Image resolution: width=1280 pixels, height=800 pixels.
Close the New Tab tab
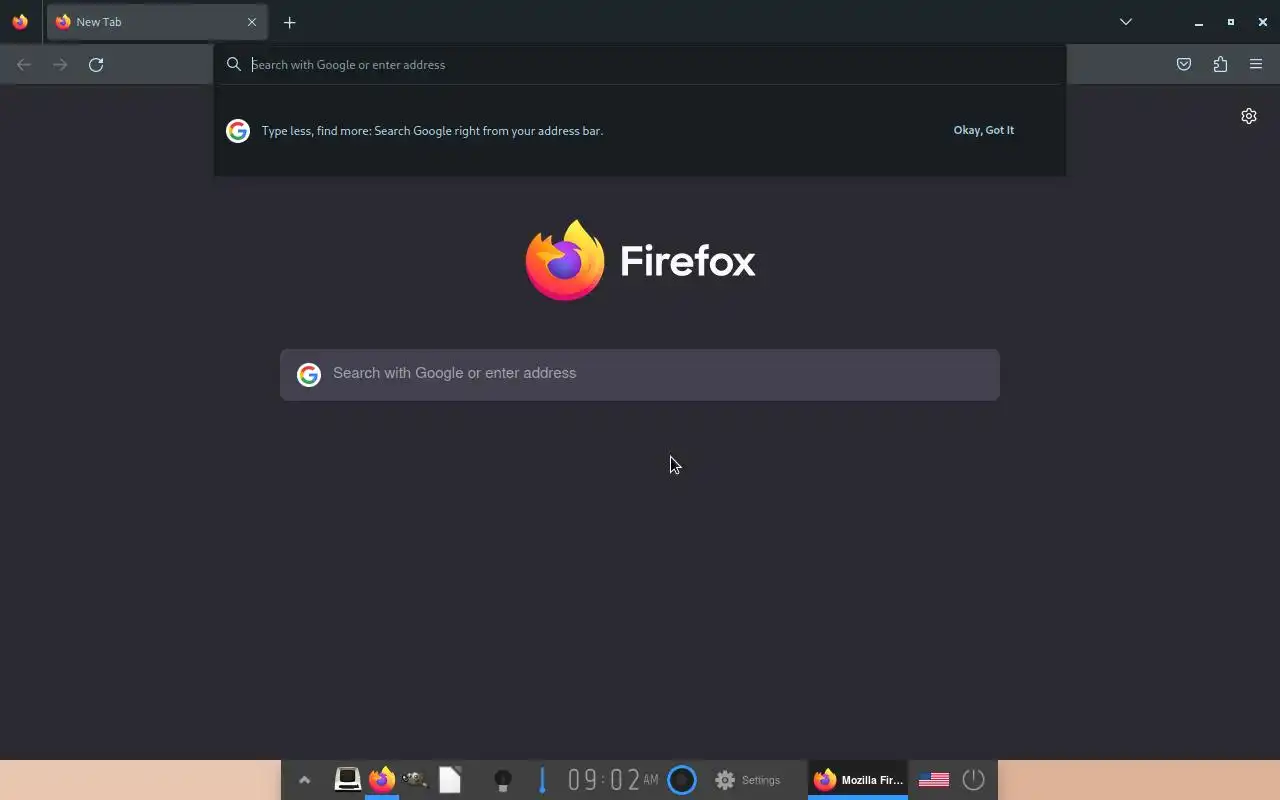pyautogui.click(x=252, y=22)
